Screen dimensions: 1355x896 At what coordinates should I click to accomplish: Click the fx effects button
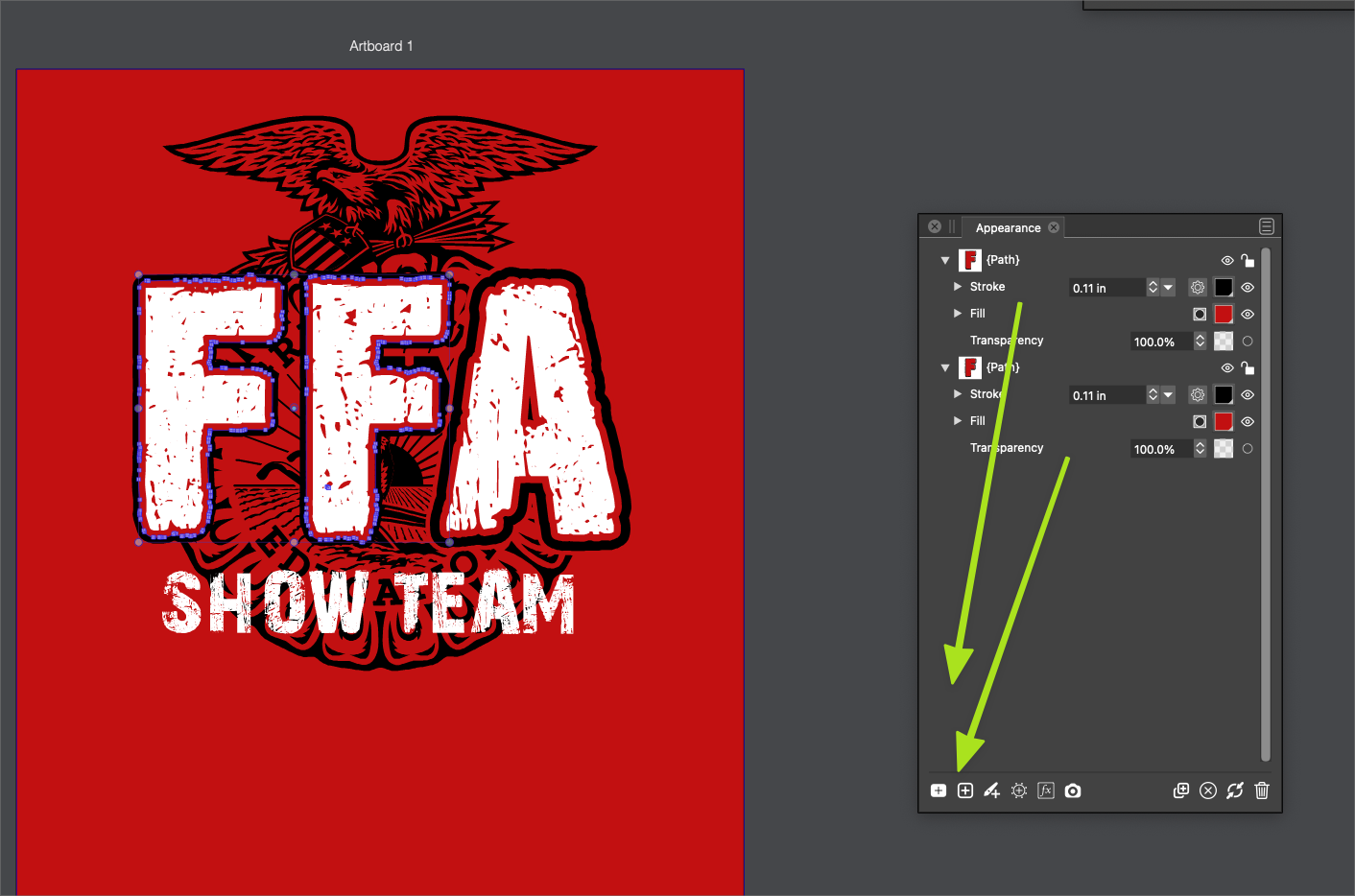click(1046, 790)
